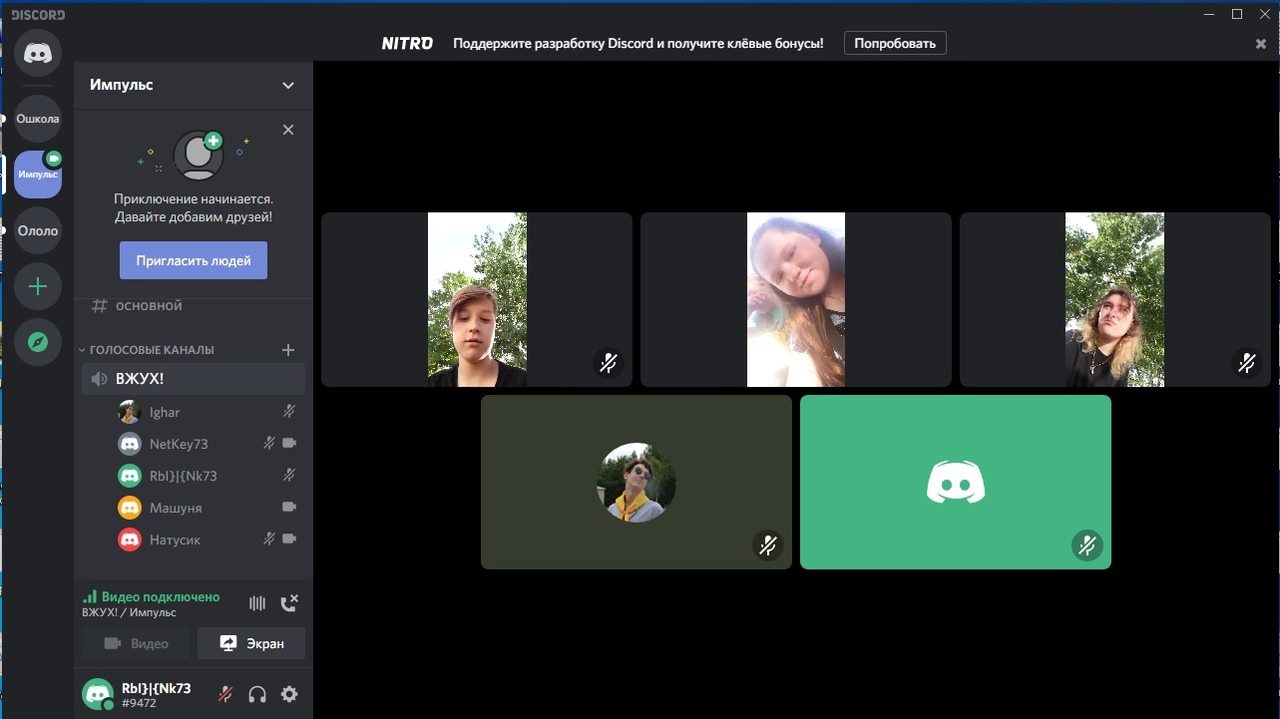Click Натусик's camera icon

(289, 539)
